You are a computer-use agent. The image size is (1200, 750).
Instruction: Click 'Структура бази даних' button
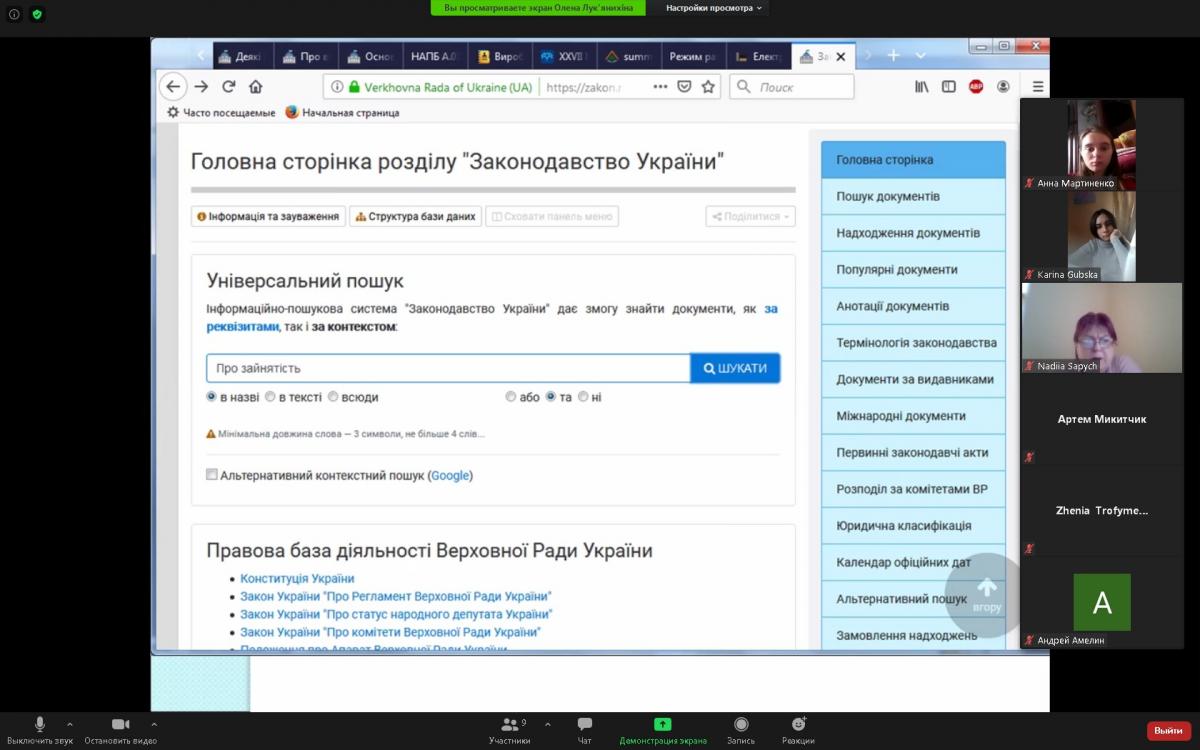(415, 216)
